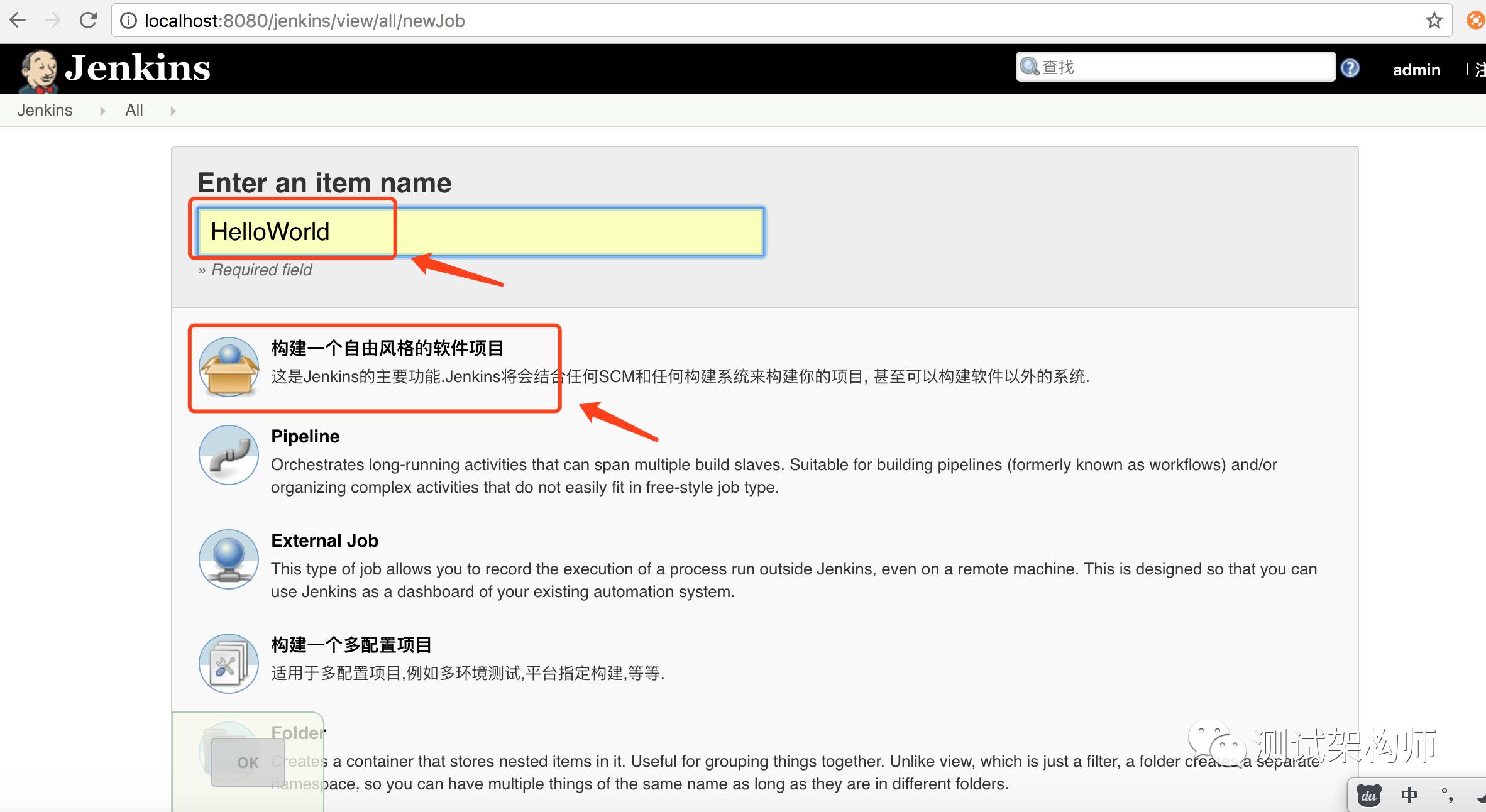The image size is (1486, 812).
Task: Select the Pipeline pipe icon
Action: (229, 455)
